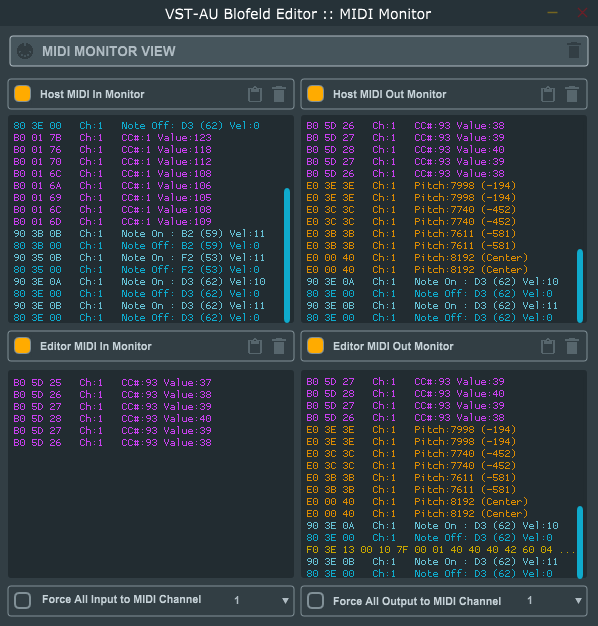Clear the Host MIDI Out Monitor log
Screen dimensions: 598x626
[x=572, y=94]
